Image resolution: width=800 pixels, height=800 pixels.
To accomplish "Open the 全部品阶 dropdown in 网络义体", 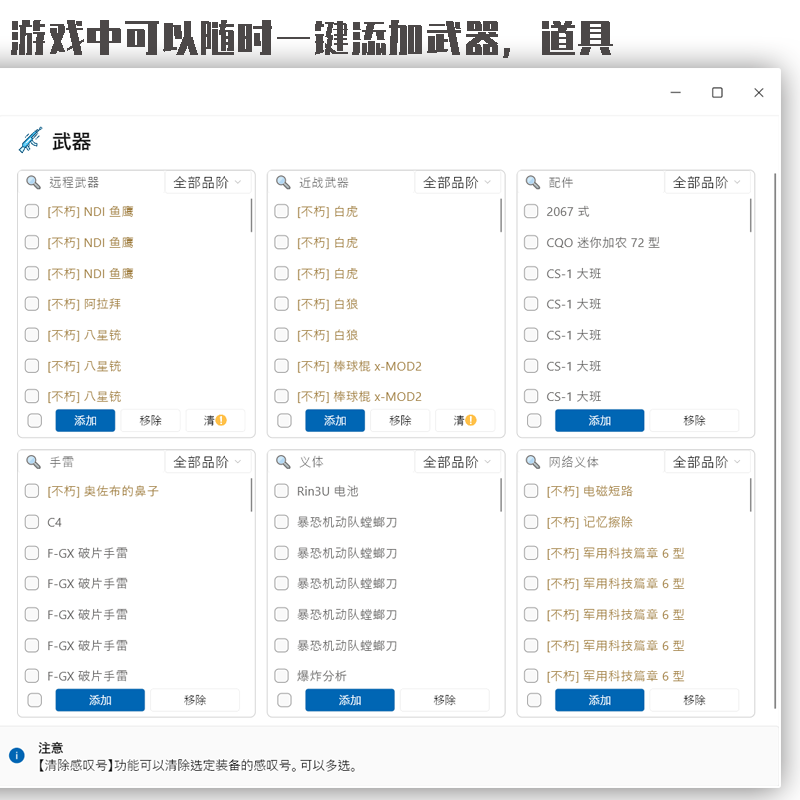I will click(708, 462).
